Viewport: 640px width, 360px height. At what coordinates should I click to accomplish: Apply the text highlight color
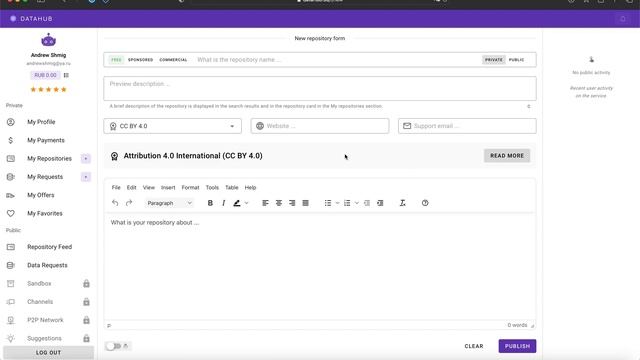237,203
